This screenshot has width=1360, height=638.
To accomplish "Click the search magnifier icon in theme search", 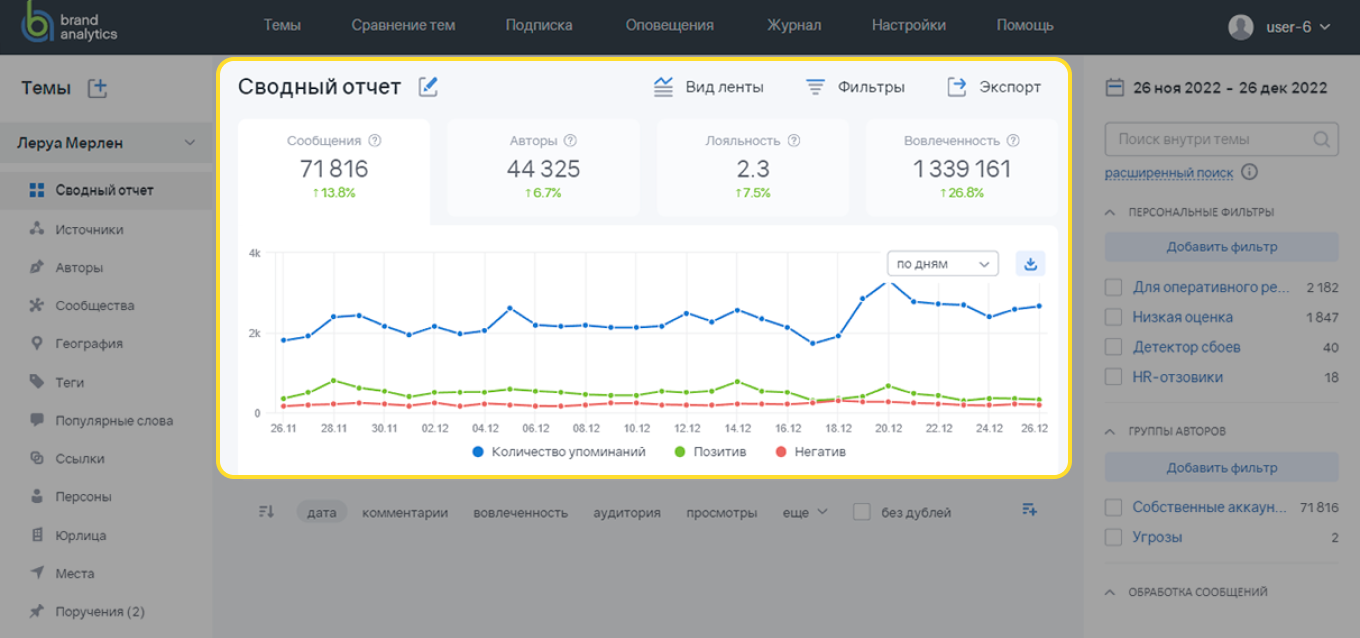I will point(1322,140).
